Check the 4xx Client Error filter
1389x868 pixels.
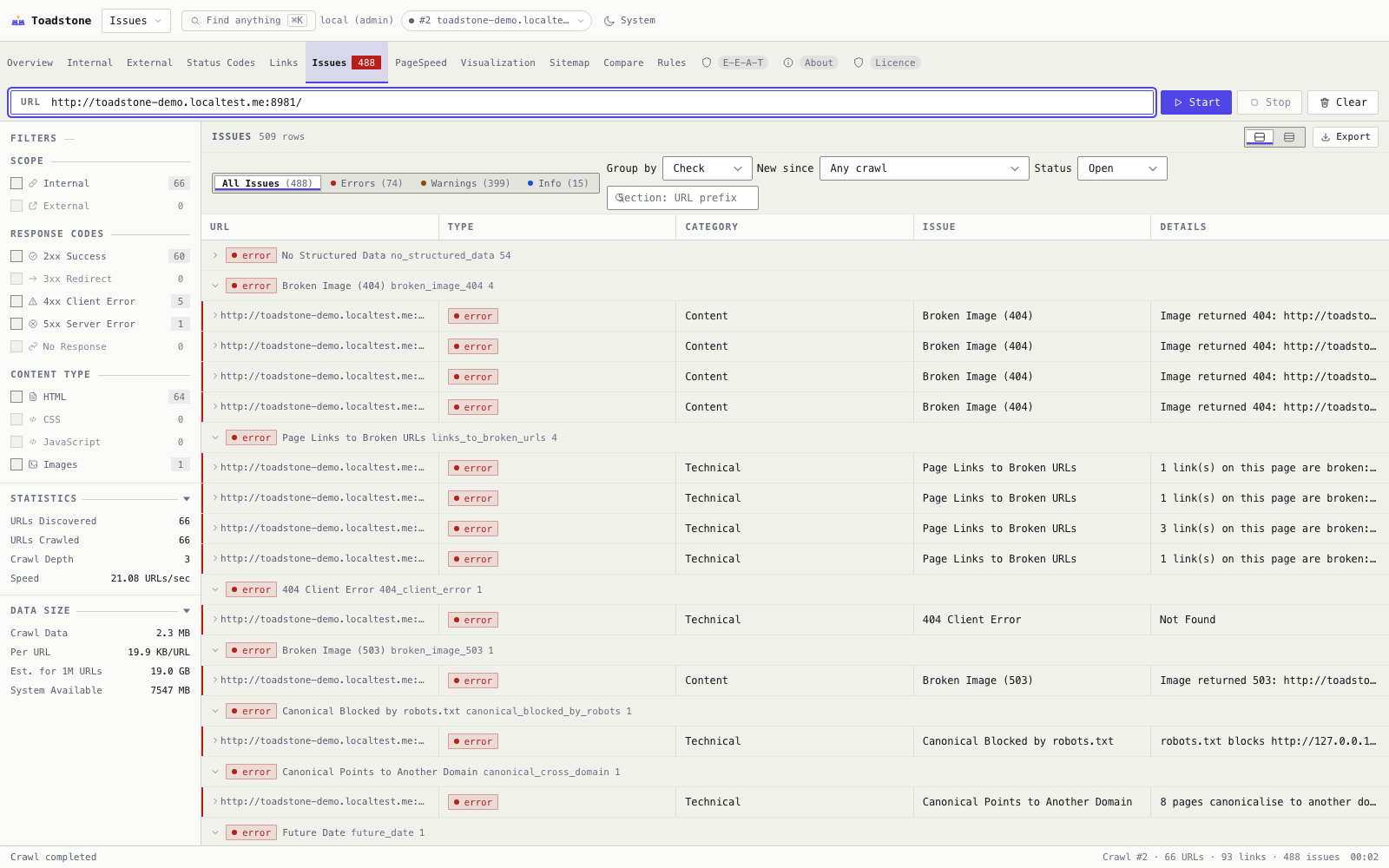(16, 301)
